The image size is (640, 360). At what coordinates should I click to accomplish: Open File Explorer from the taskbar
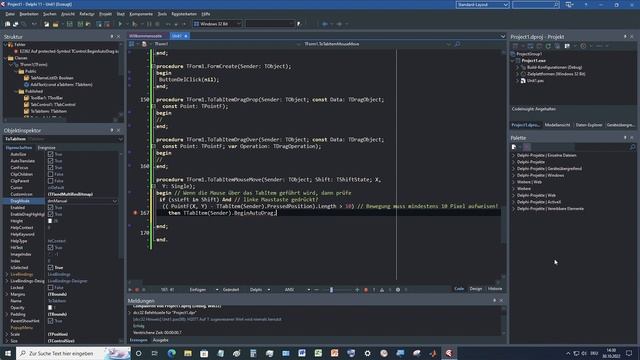point(188,353)
